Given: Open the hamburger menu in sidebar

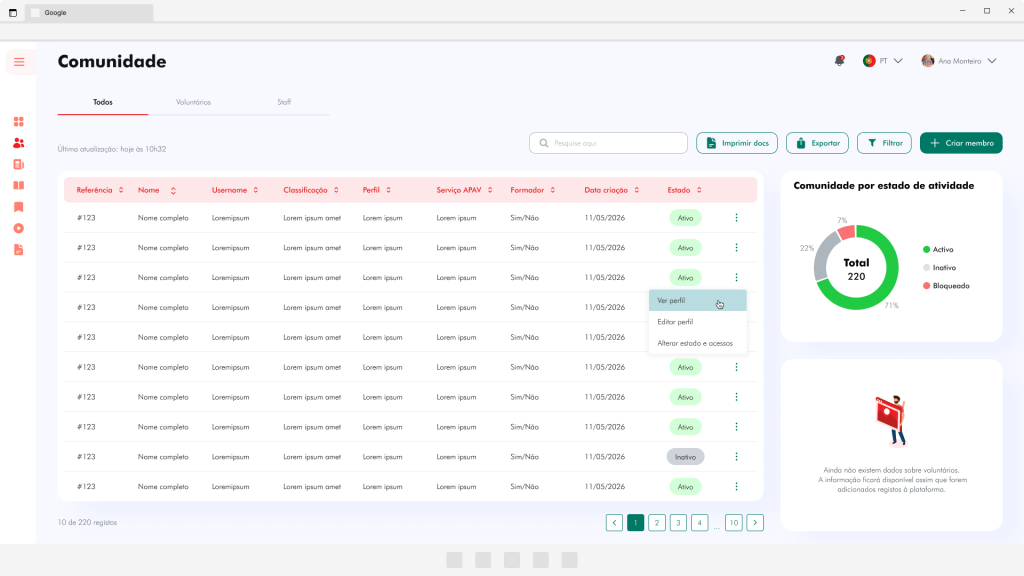Looking at the screenshot, I should pos(19,62).
